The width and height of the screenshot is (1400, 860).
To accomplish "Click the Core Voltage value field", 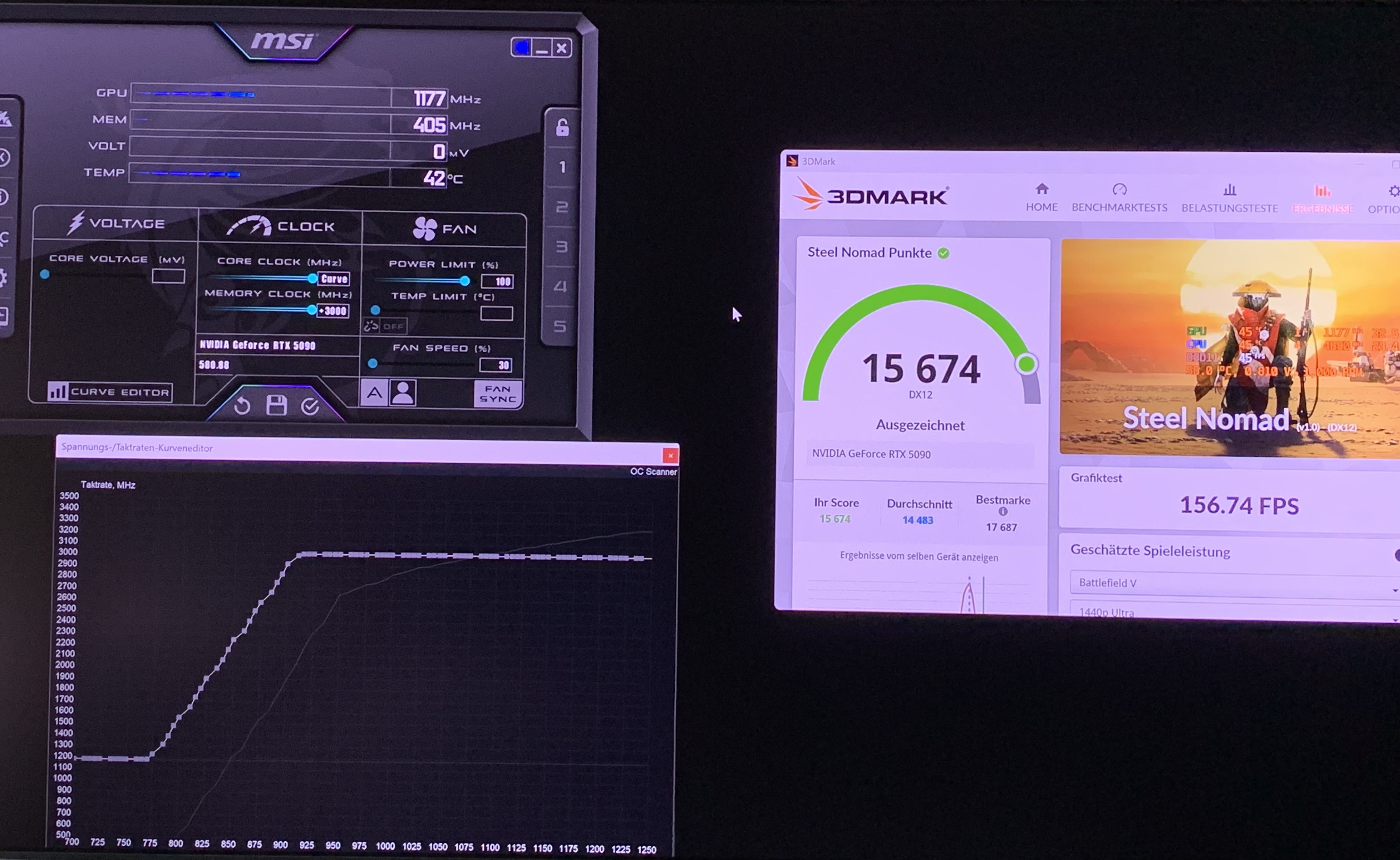I will 168,276.
